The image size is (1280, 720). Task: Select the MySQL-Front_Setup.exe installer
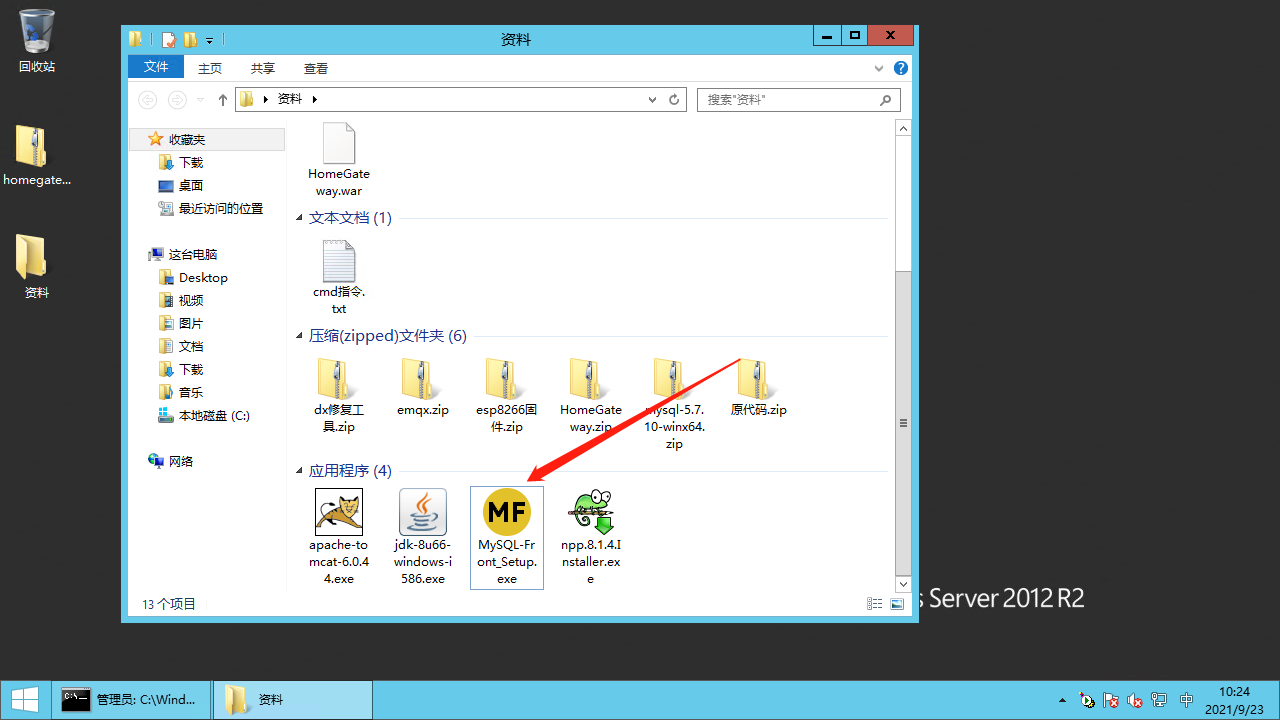(507, 537)
